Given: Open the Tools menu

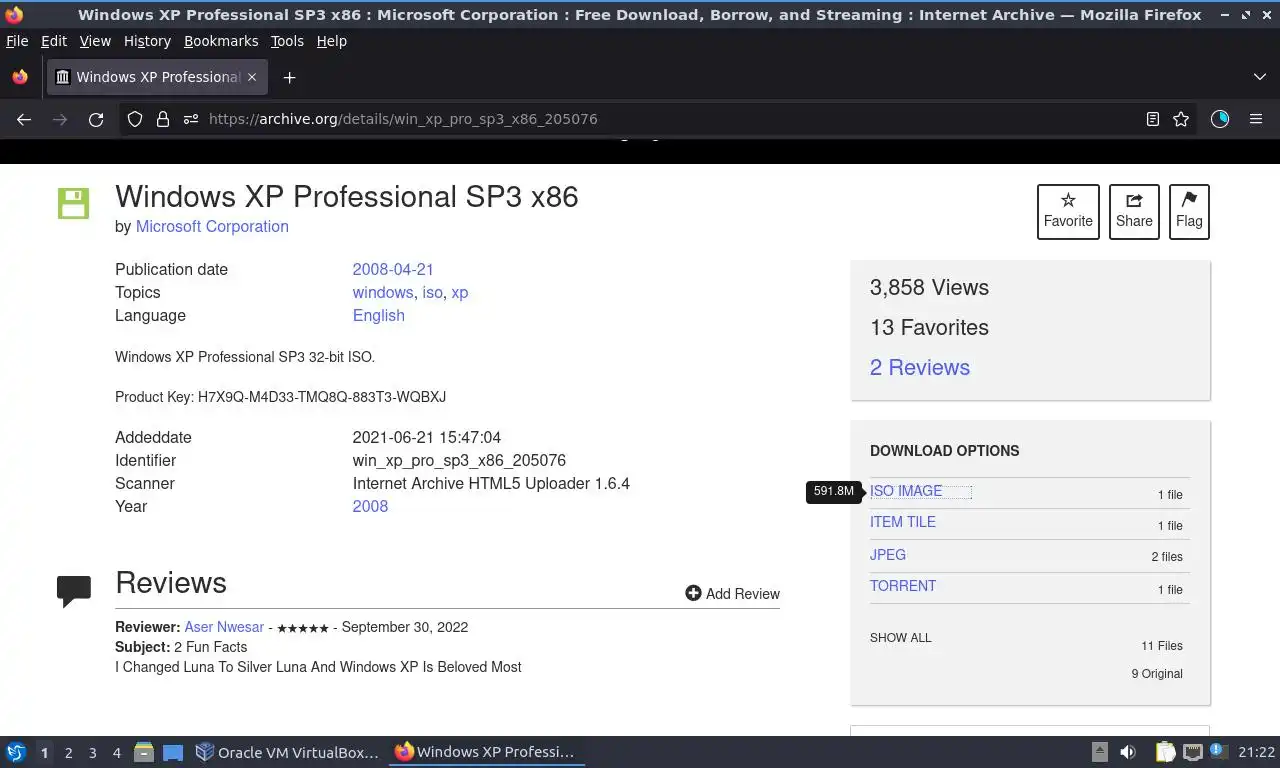Looking at the screenshot, I should [x=287, y=41].
